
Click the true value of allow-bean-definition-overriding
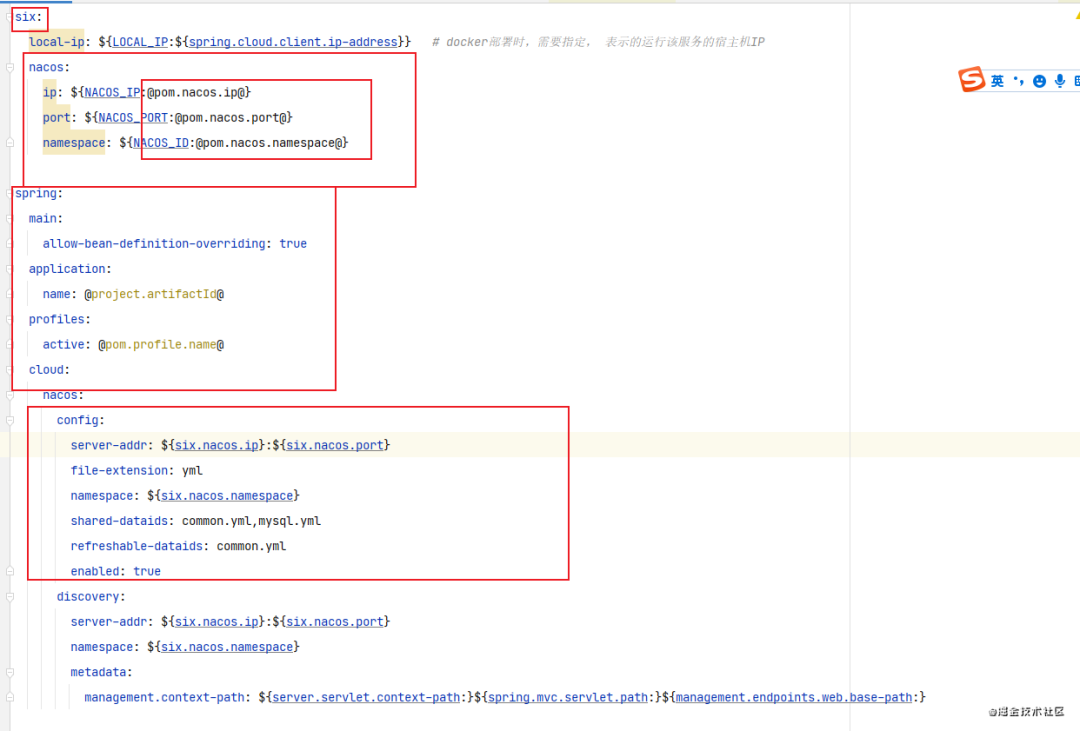pos(293,244)
